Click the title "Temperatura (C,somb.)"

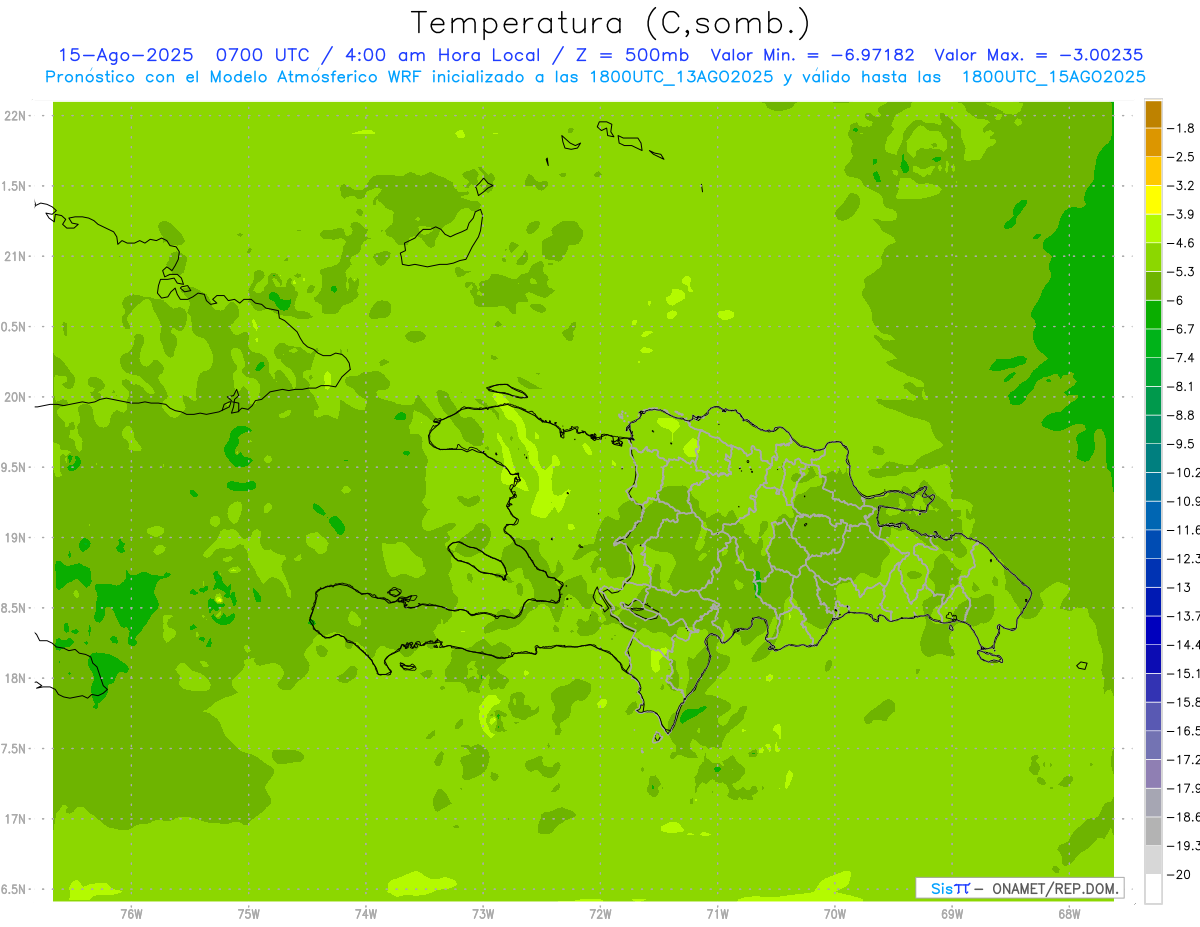click(611, 23)
